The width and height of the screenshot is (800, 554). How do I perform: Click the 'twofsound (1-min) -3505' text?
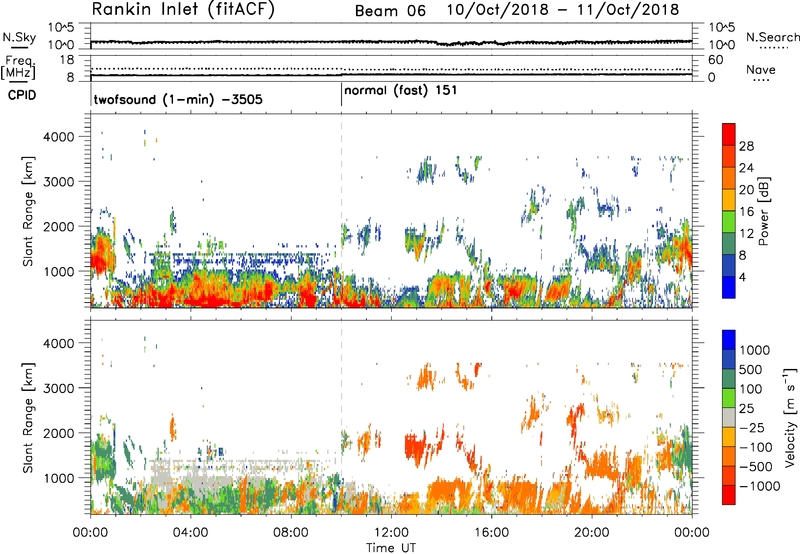(x=178, y=99)
